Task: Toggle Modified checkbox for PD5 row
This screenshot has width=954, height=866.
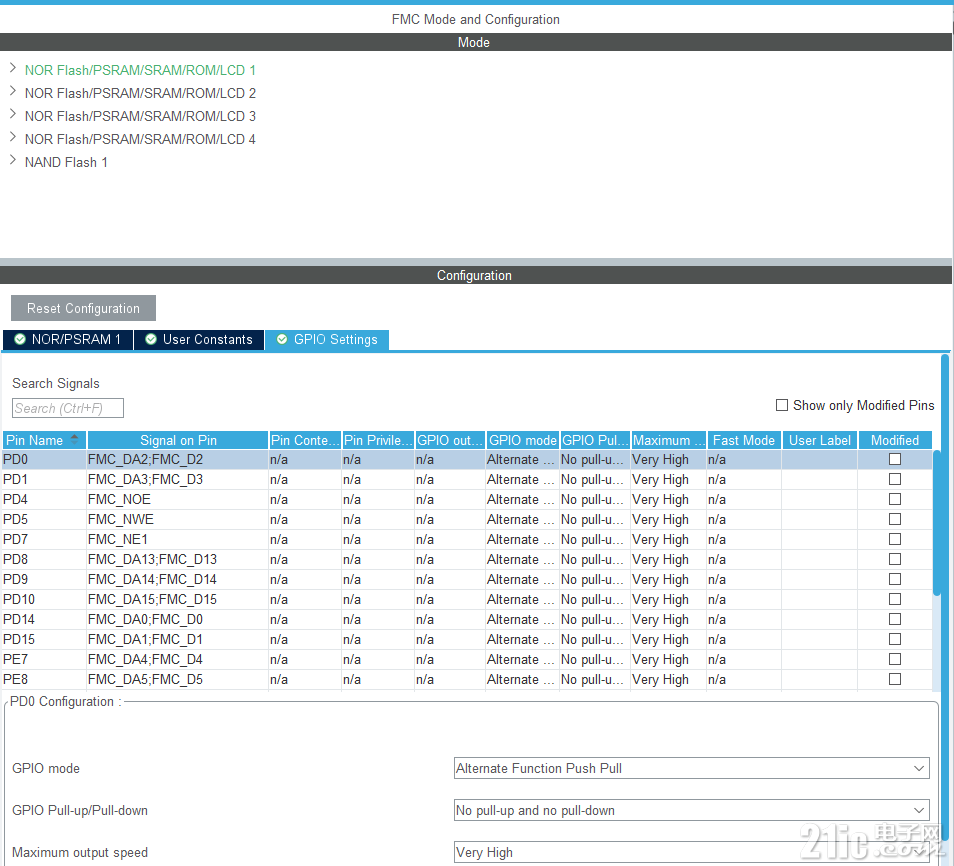Action: [894, 519]
